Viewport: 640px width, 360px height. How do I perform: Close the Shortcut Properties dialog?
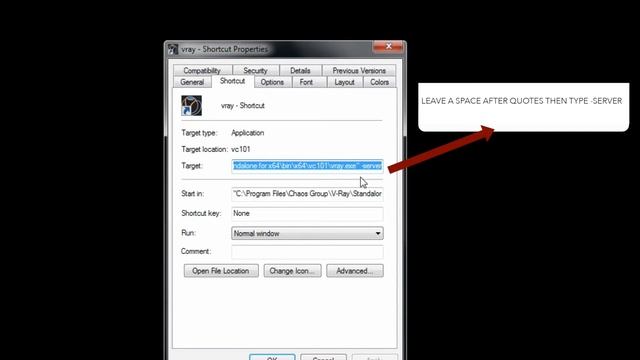coord(388,47)
